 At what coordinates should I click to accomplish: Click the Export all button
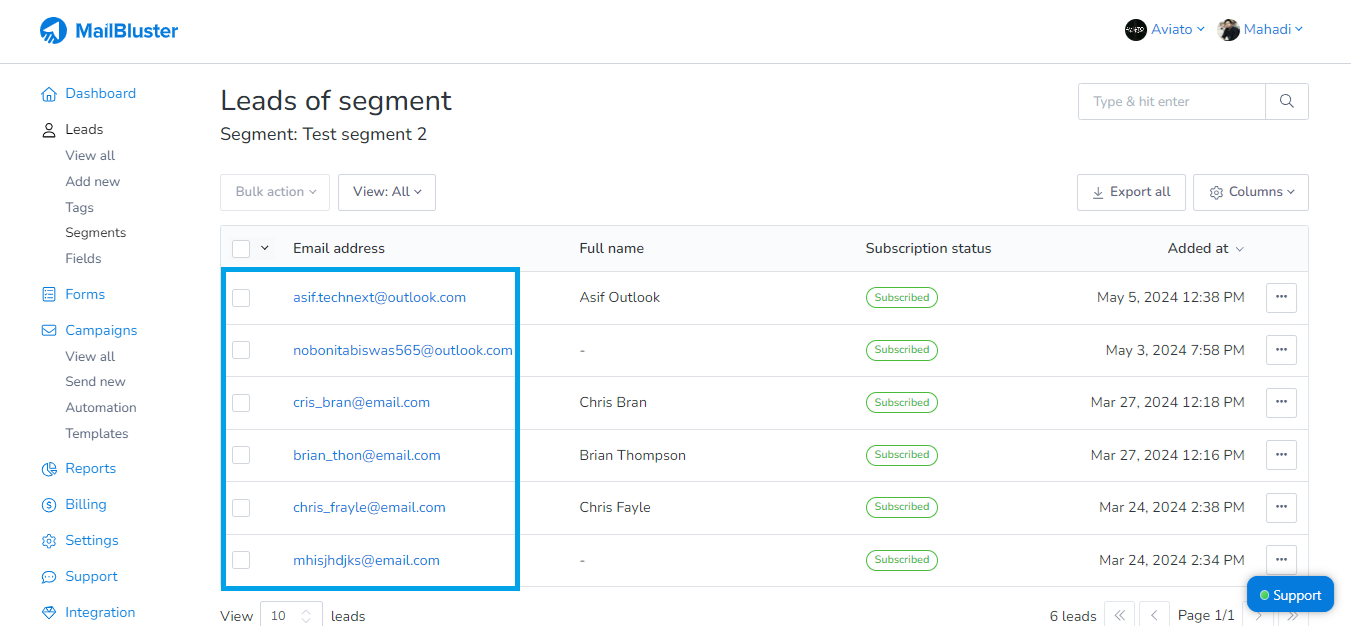1131,192
